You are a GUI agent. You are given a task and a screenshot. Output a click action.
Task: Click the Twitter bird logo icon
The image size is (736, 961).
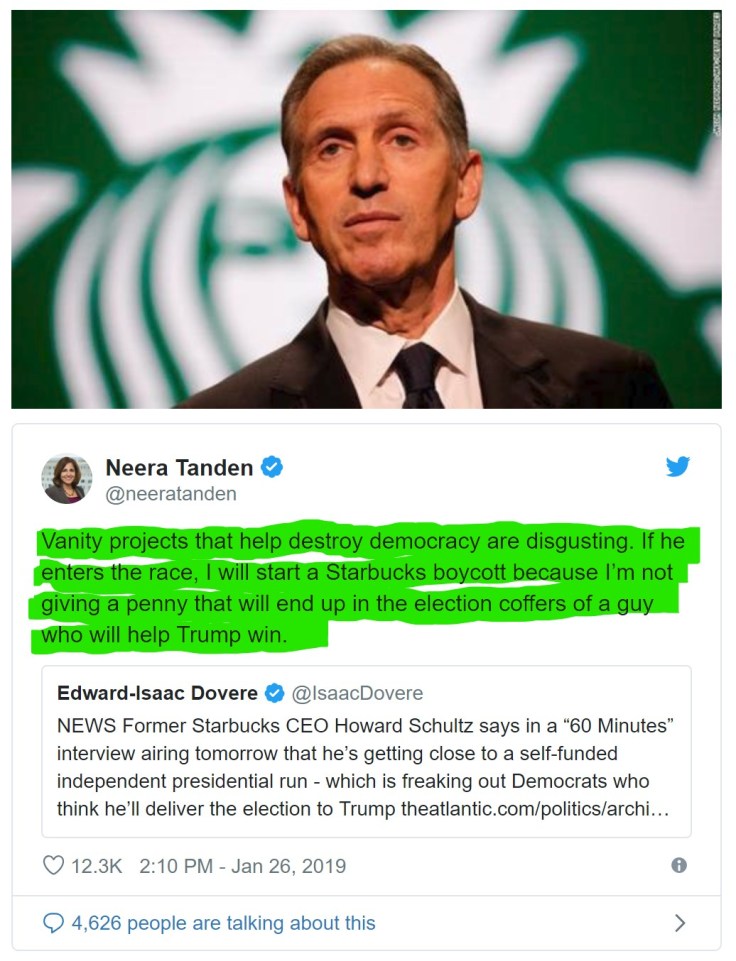(678, 466)
